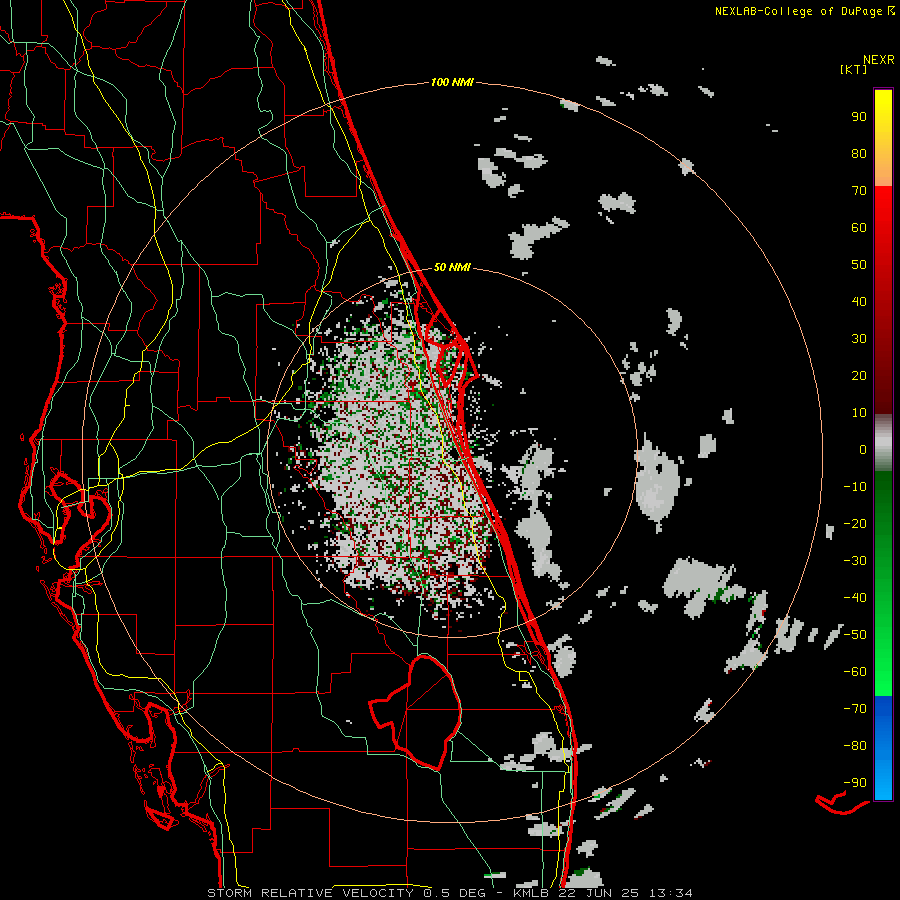Click the KMLB station identifier in the caption

point(531,893)
